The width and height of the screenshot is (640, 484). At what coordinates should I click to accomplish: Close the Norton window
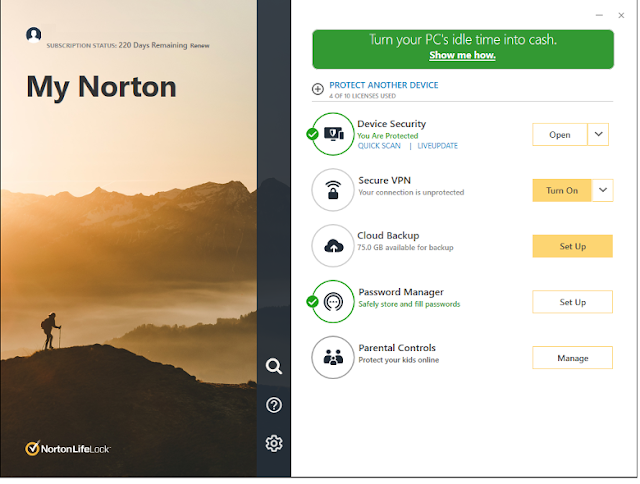coord(621,16)
